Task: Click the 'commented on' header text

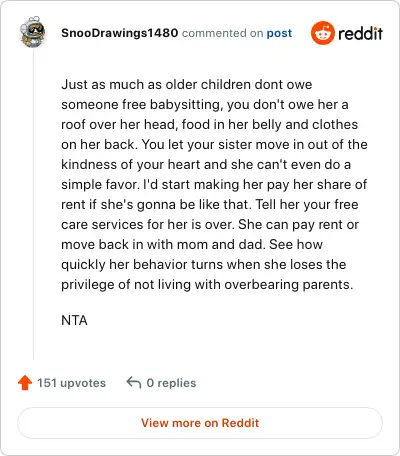Action: [223, 33]
